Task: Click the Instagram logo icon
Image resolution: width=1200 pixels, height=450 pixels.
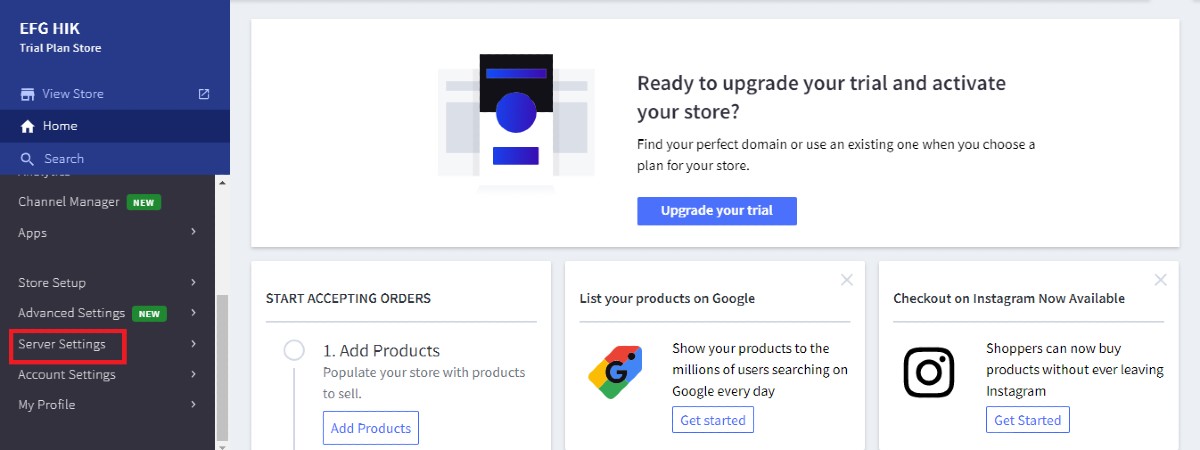Action: [x=929, y=372]
